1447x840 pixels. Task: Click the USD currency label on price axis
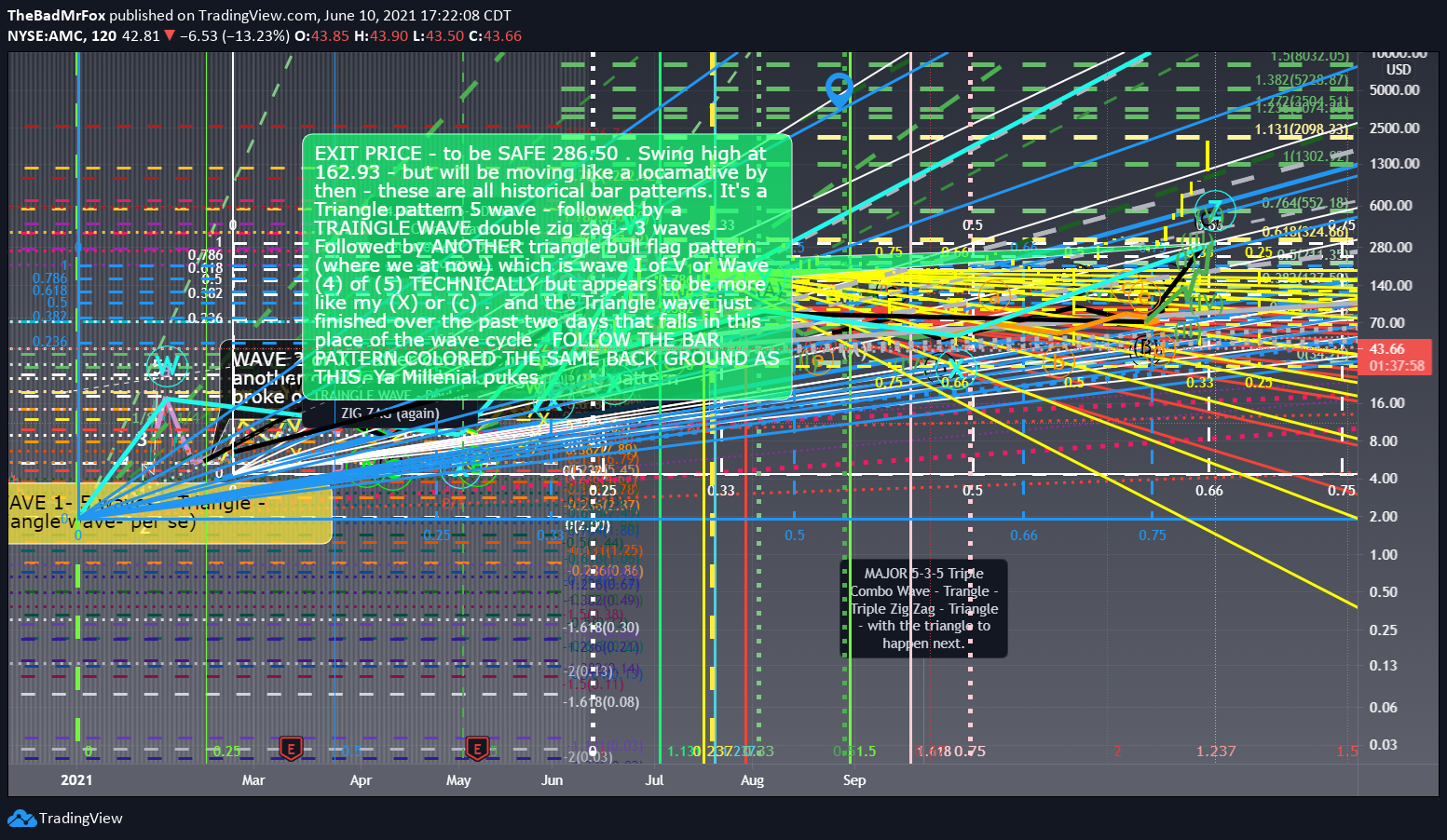[x=1398, y=70]
